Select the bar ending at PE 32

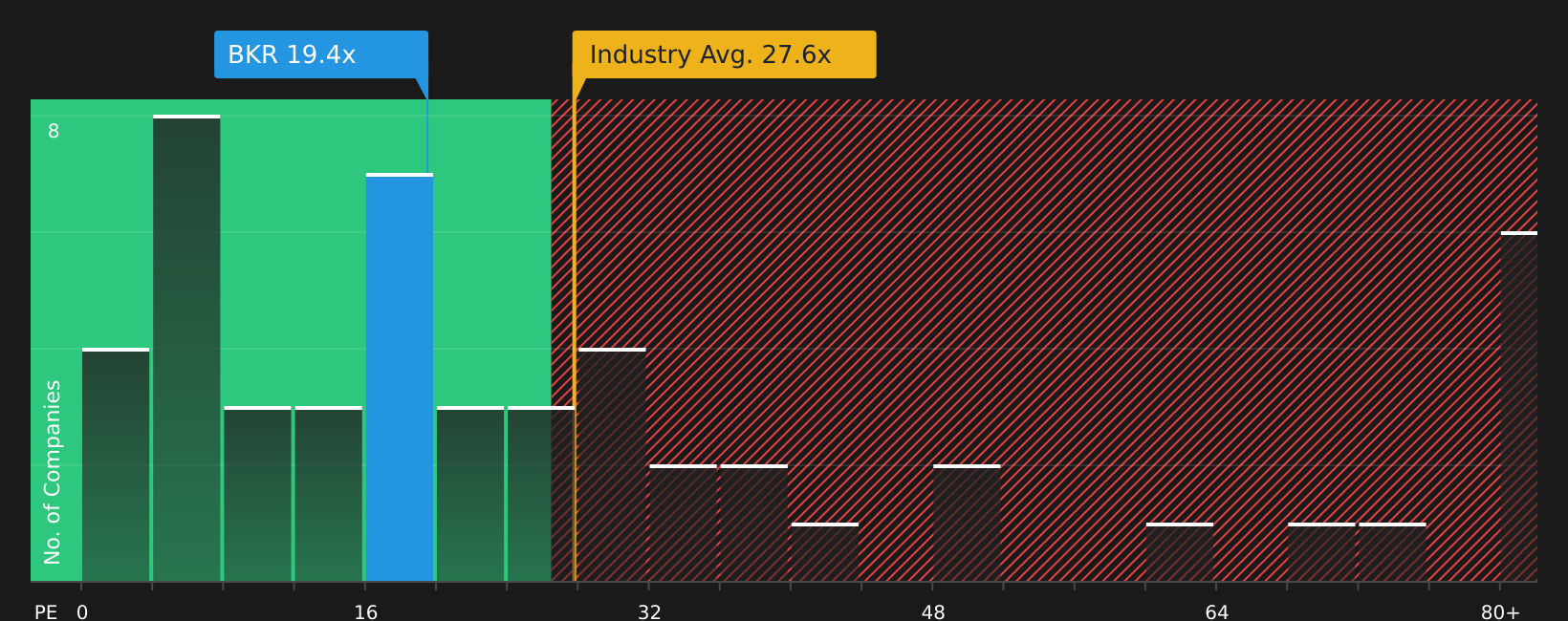pyautogui.click(x=612, y=465)
